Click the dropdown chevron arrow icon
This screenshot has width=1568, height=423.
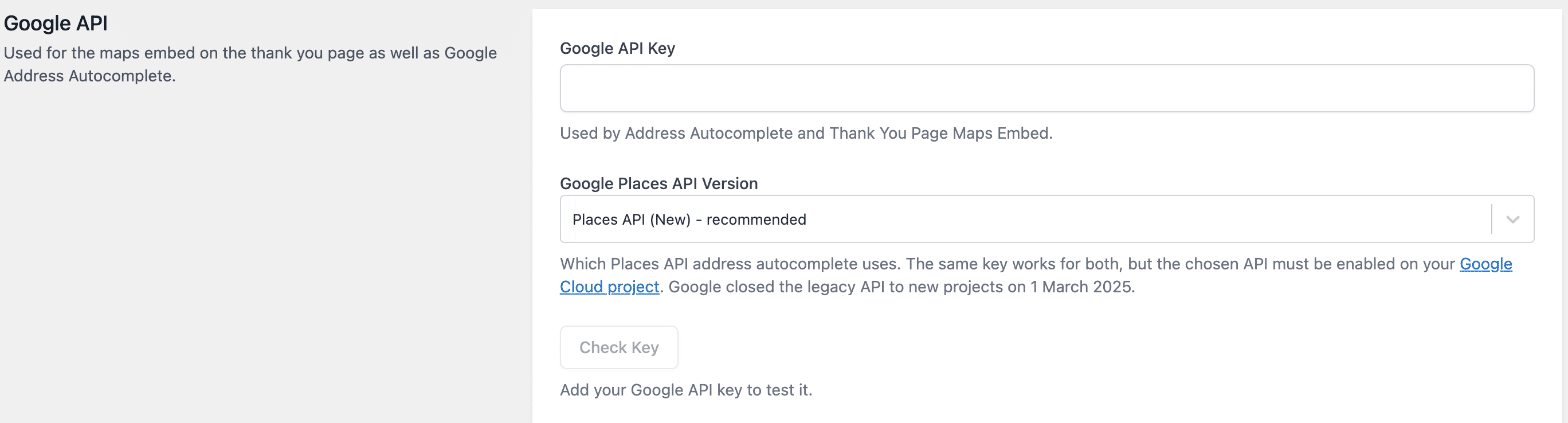1512,219
